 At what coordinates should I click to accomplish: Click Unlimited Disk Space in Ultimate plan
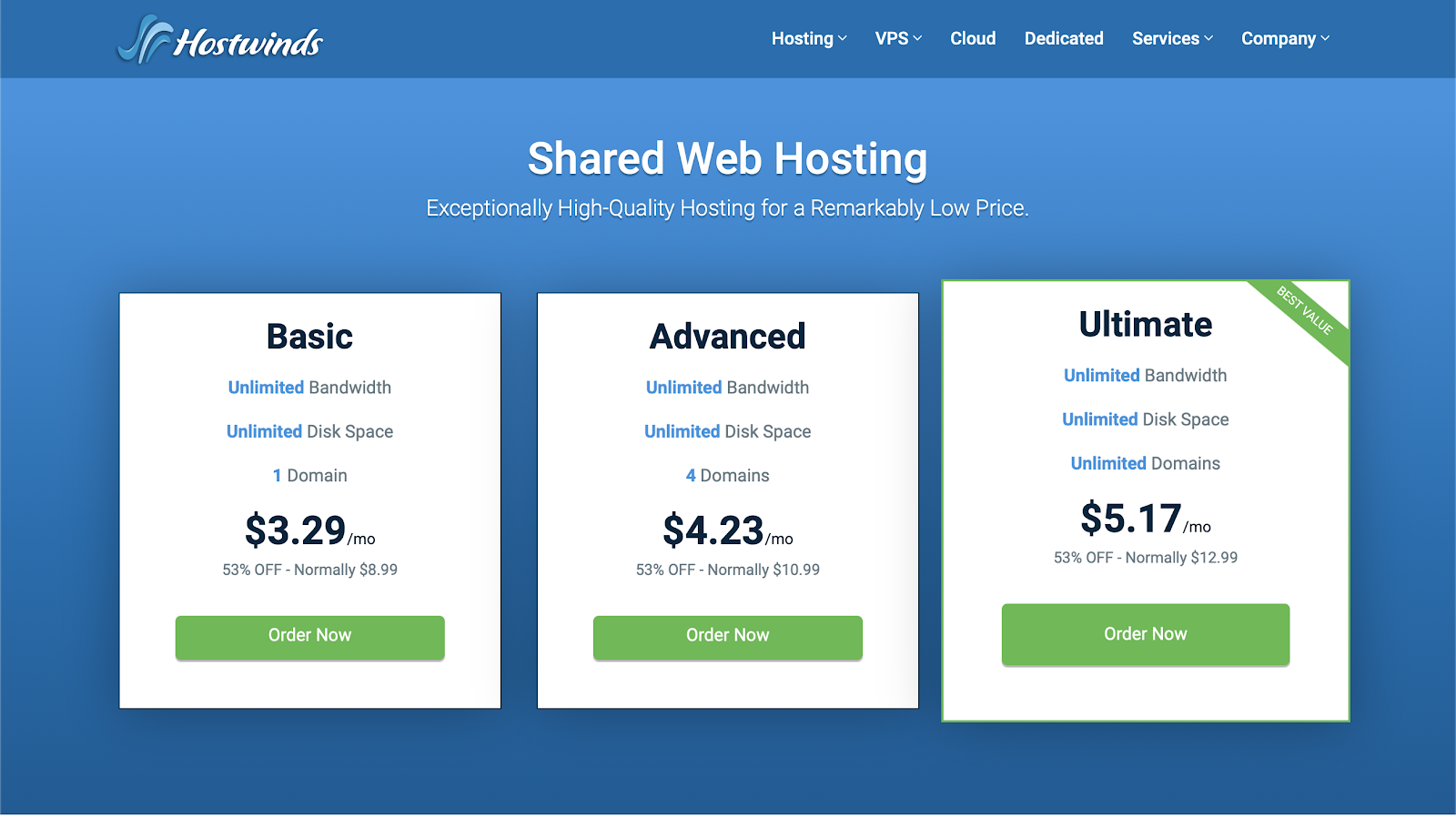tap(1145, 420)
